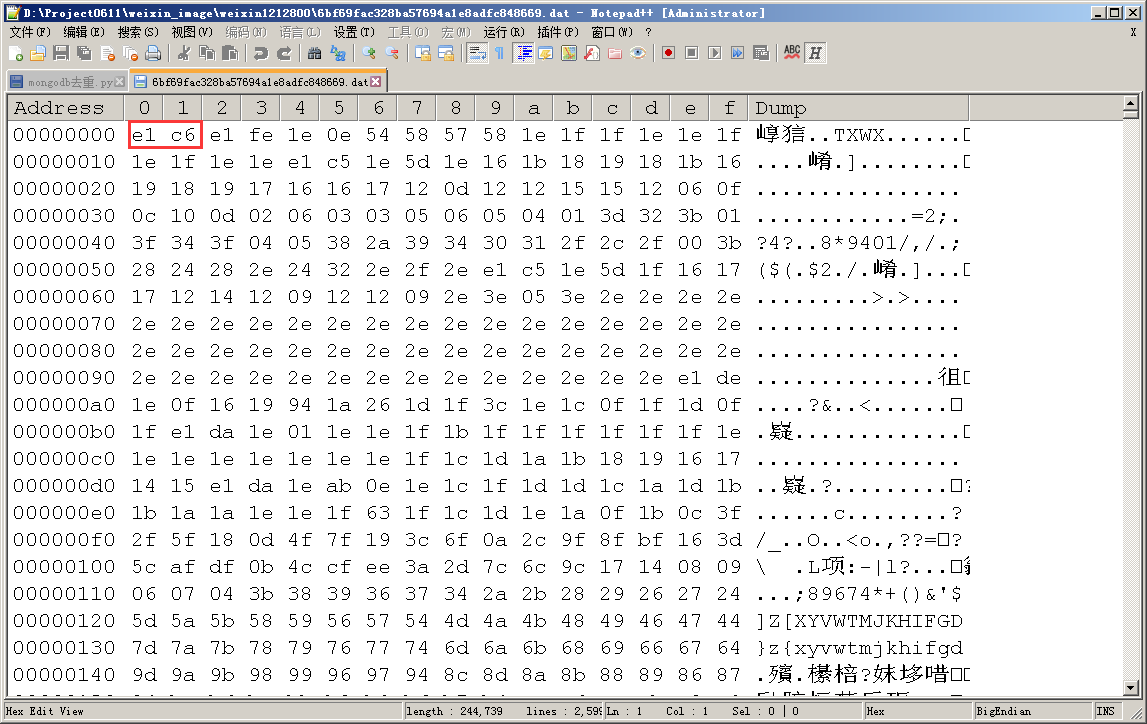Open the 视图(V) menu

pyautogui.click(x=192, y=32)
